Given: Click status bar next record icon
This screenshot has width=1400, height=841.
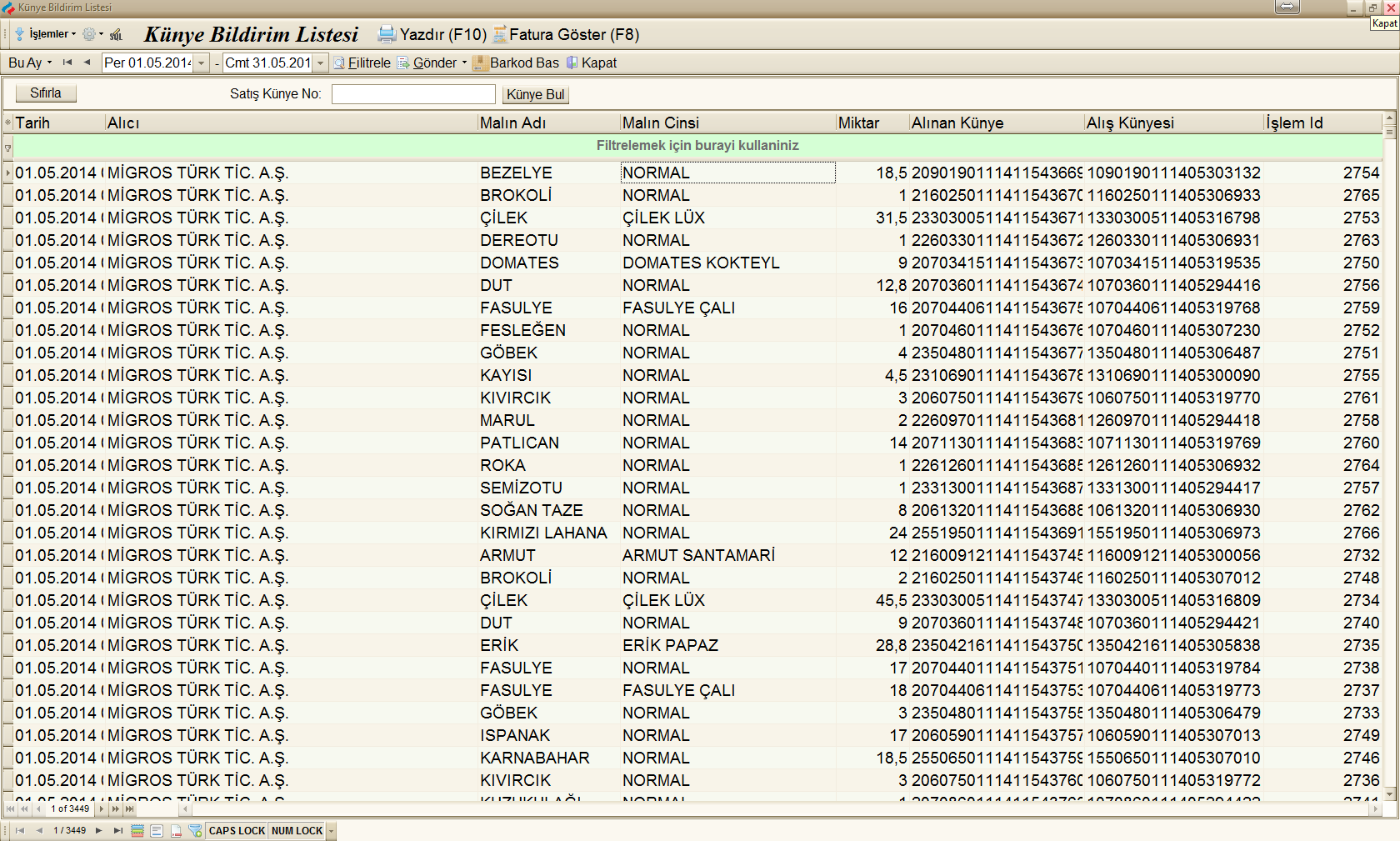Looking at the screenshot, I should pyautogui.click(x=99, y=830).
